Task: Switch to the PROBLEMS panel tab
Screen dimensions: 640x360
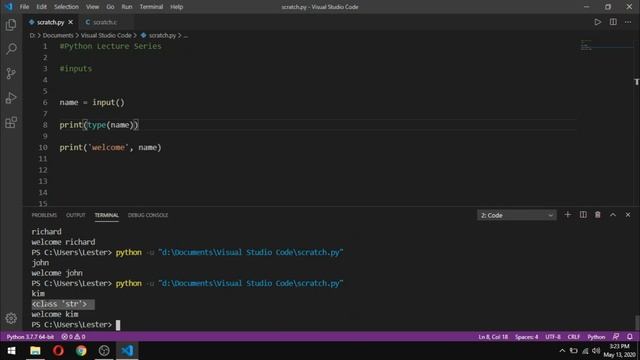Action: [x=44, y=215]
